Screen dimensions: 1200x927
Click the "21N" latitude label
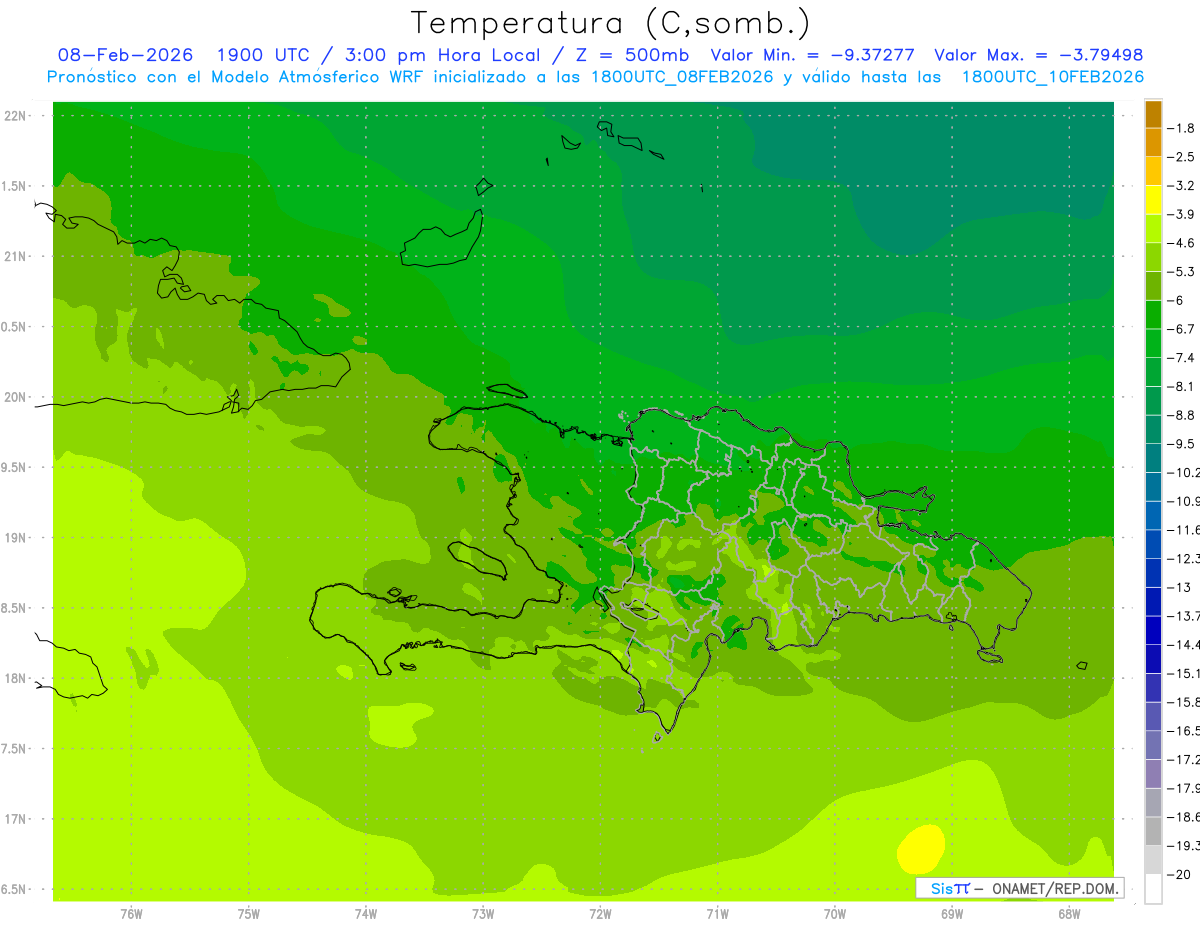[17, 256]
